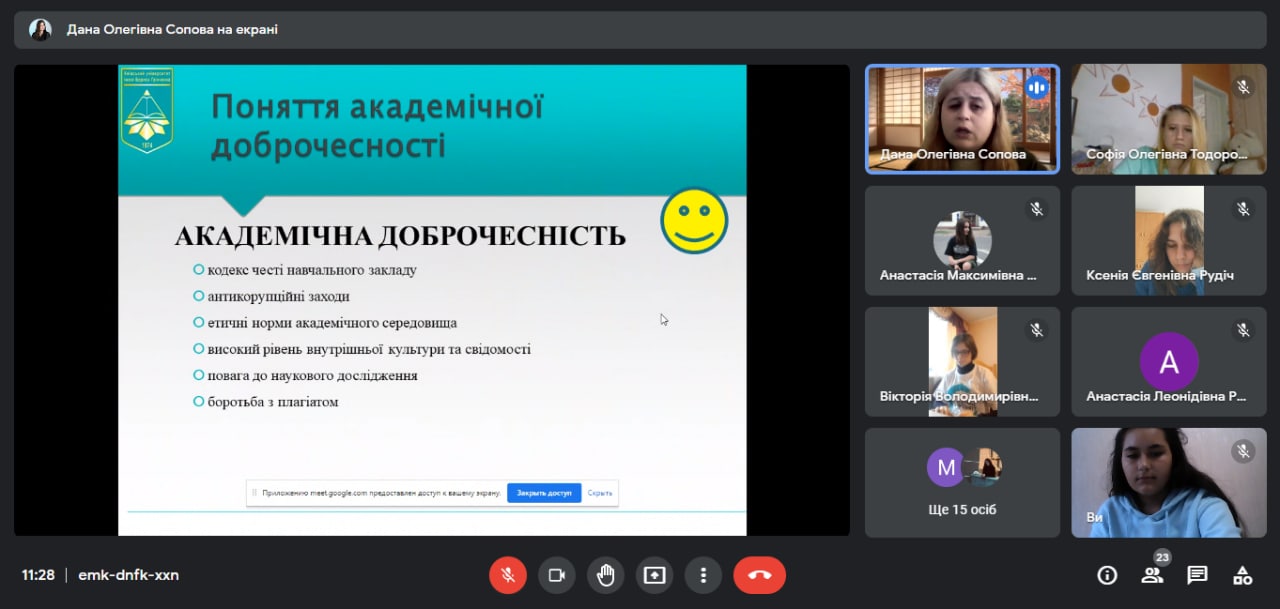Click the screen-share notice text about meet.google.com
The image size is (1280, 609).
tap(382, 493)
